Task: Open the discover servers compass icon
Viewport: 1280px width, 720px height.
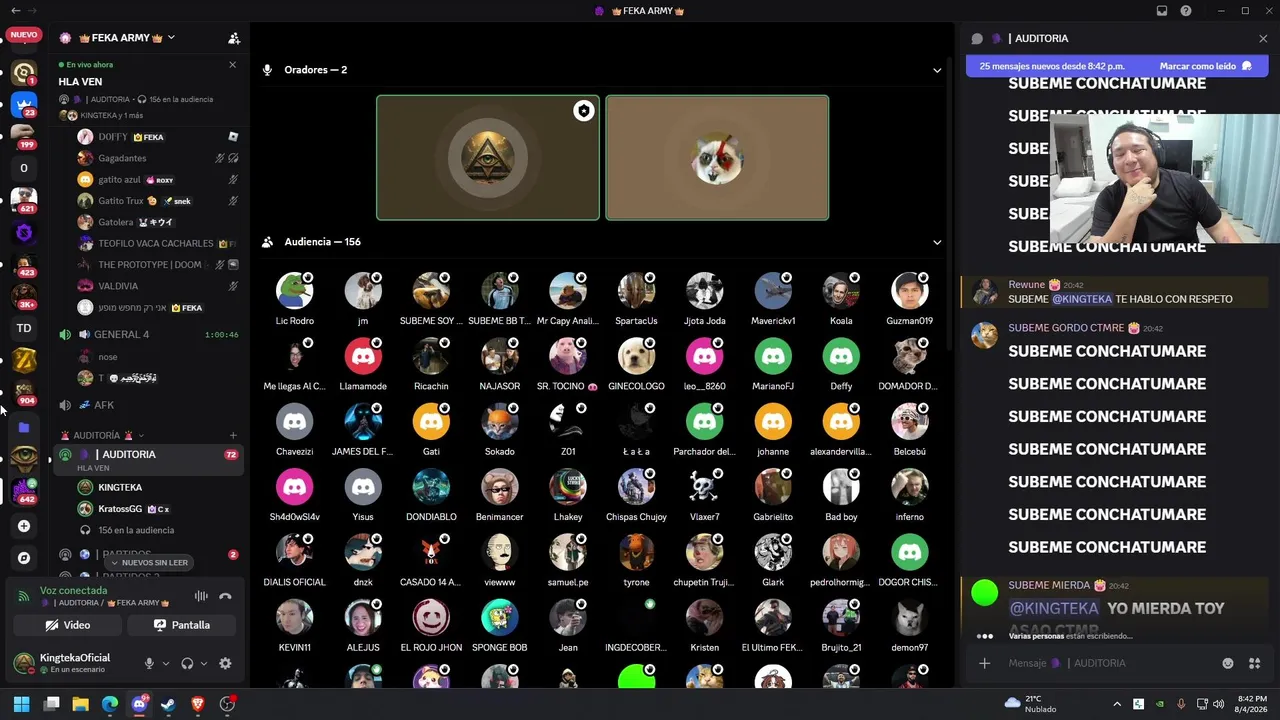Action: (24, 558)
